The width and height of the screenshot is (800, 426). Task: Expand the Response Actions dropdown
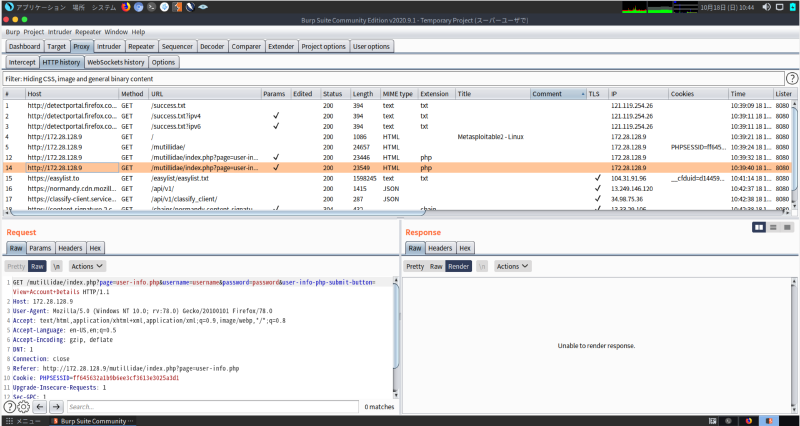pyautogui.click(x=513, y=267)
